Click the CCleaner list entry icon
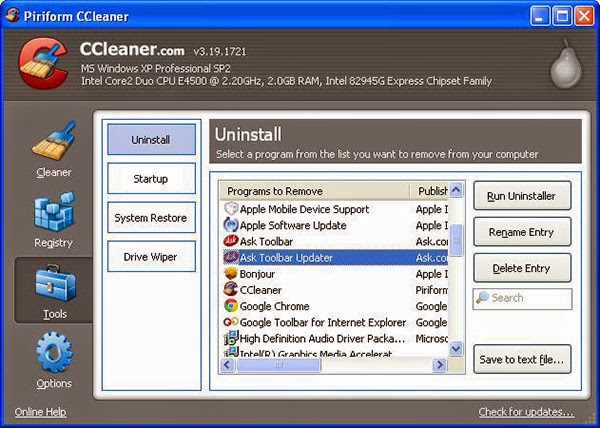Screen dimensions: 600x428 (231, 290)
